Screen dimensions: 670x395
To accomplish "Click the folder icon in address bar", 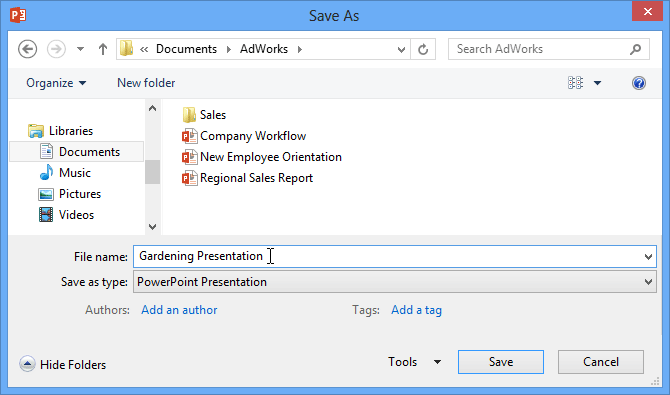I will [x=126, y=49].
